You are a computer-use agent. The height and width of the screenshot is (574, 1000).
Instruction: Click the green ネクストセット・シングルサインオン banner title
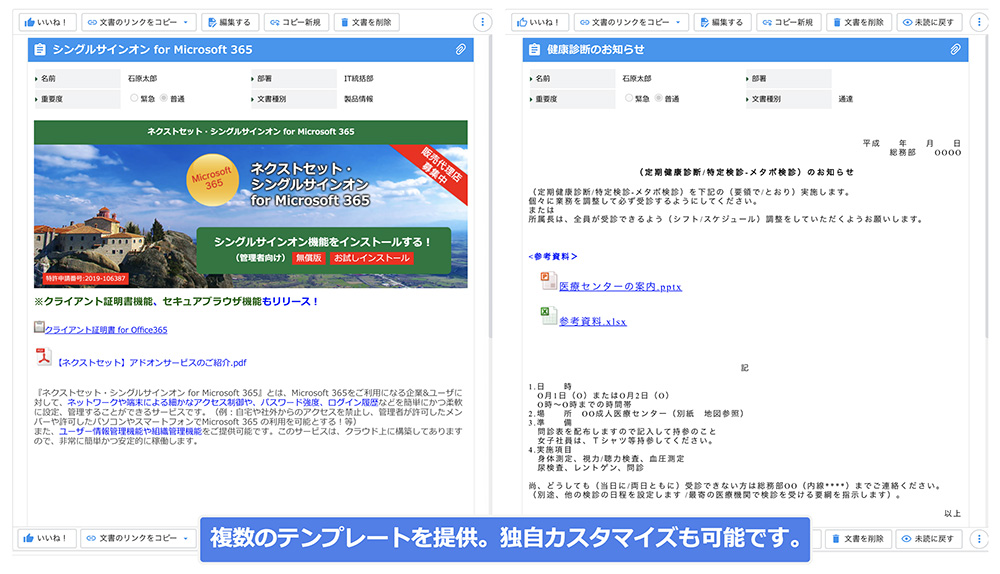(251, 131)
